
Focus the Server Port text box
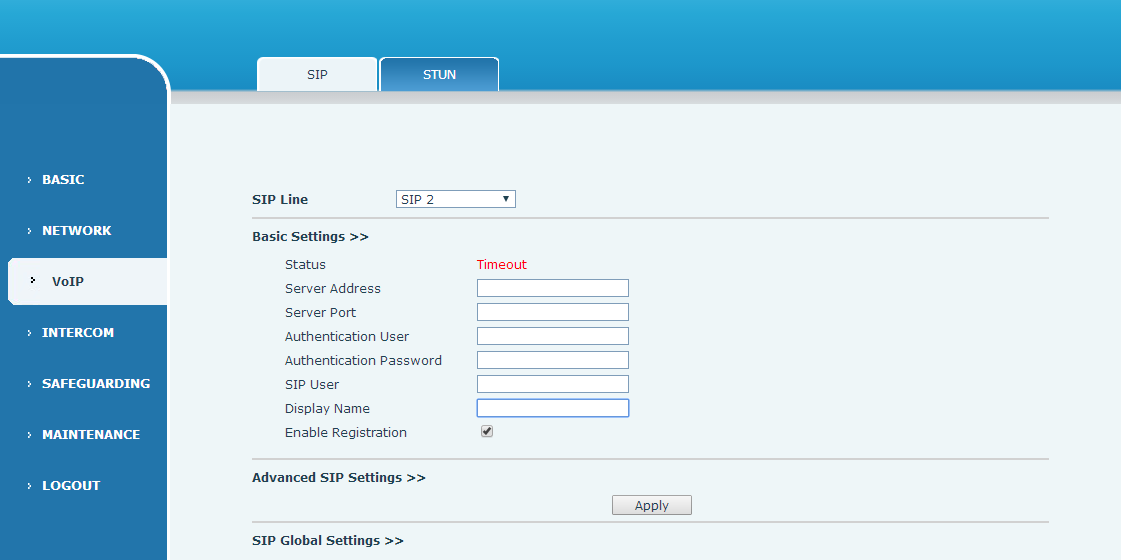click(x=552, y=312)
